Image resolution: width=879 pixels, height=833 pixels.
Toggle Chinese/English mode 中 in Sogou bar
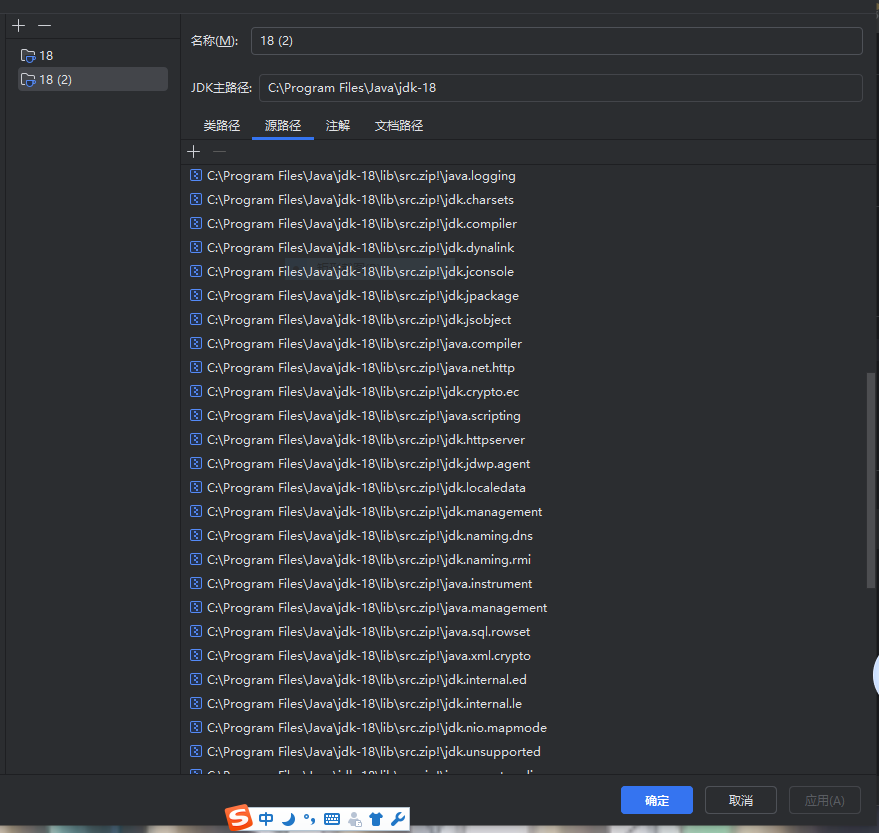click(x=266, y=819)
